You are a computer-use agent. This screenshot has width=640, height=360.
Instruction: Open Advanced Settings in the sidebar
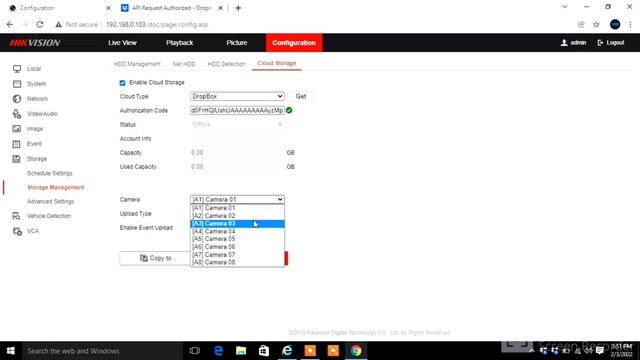pos(51,202)
